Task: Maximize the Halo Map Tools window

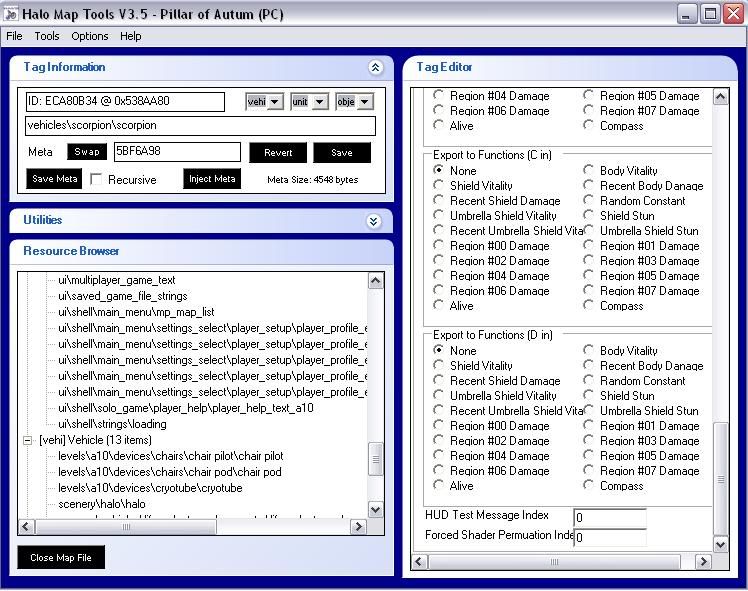Action: point(710,14)
